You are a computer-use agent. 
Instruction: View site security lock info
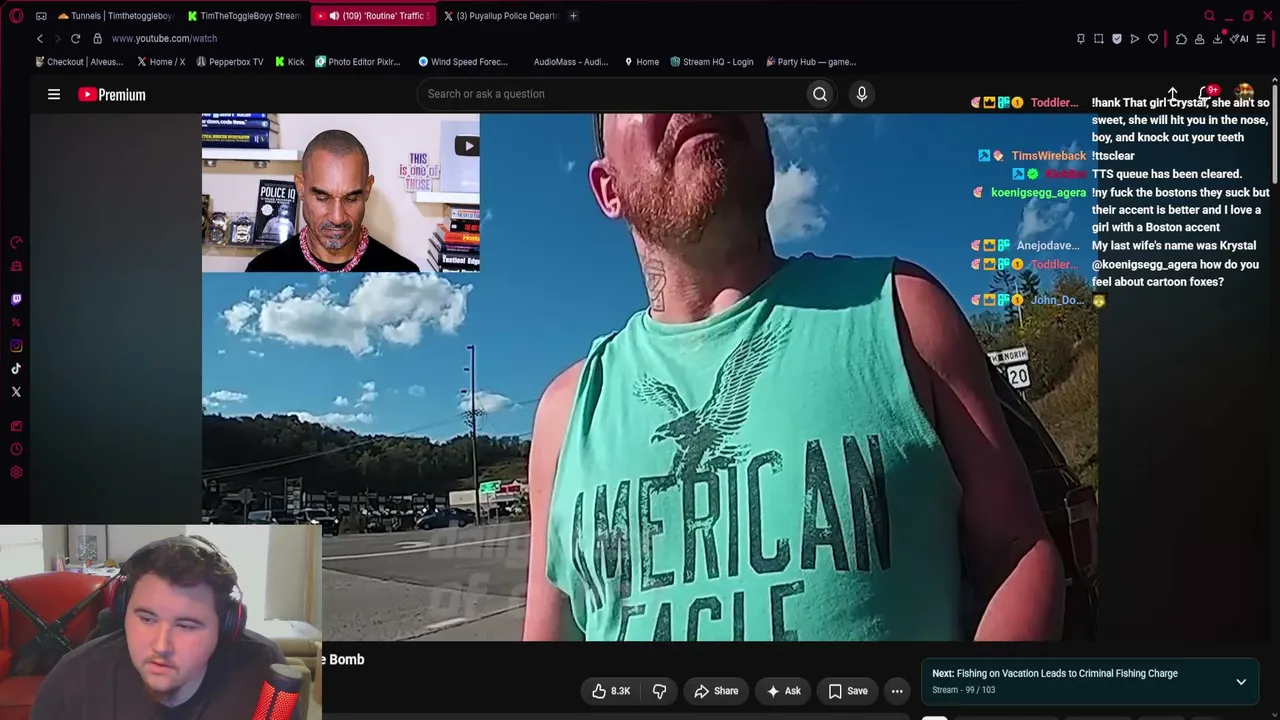[x=97, y=38]
